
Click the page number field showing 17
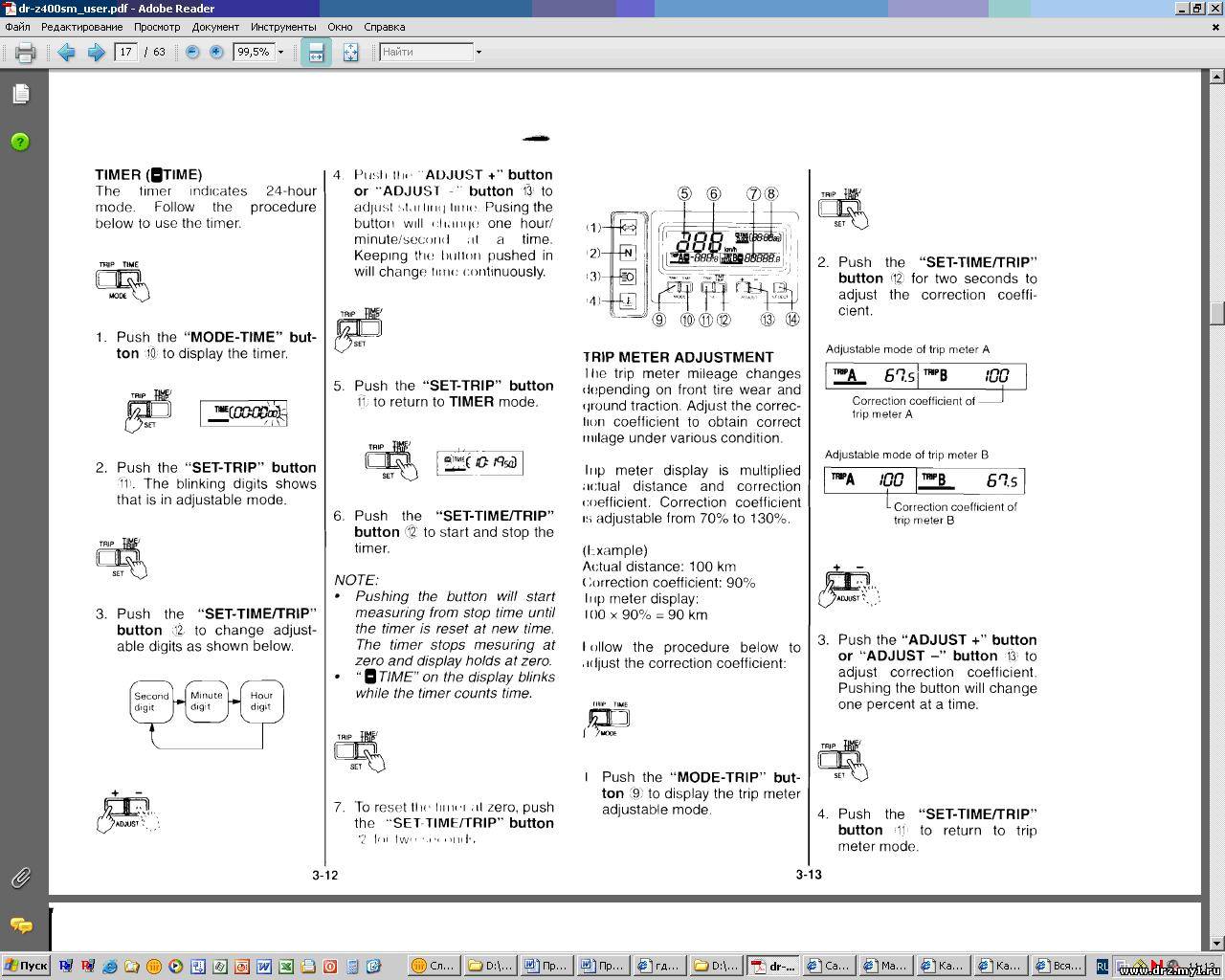(x=126, y=52)
